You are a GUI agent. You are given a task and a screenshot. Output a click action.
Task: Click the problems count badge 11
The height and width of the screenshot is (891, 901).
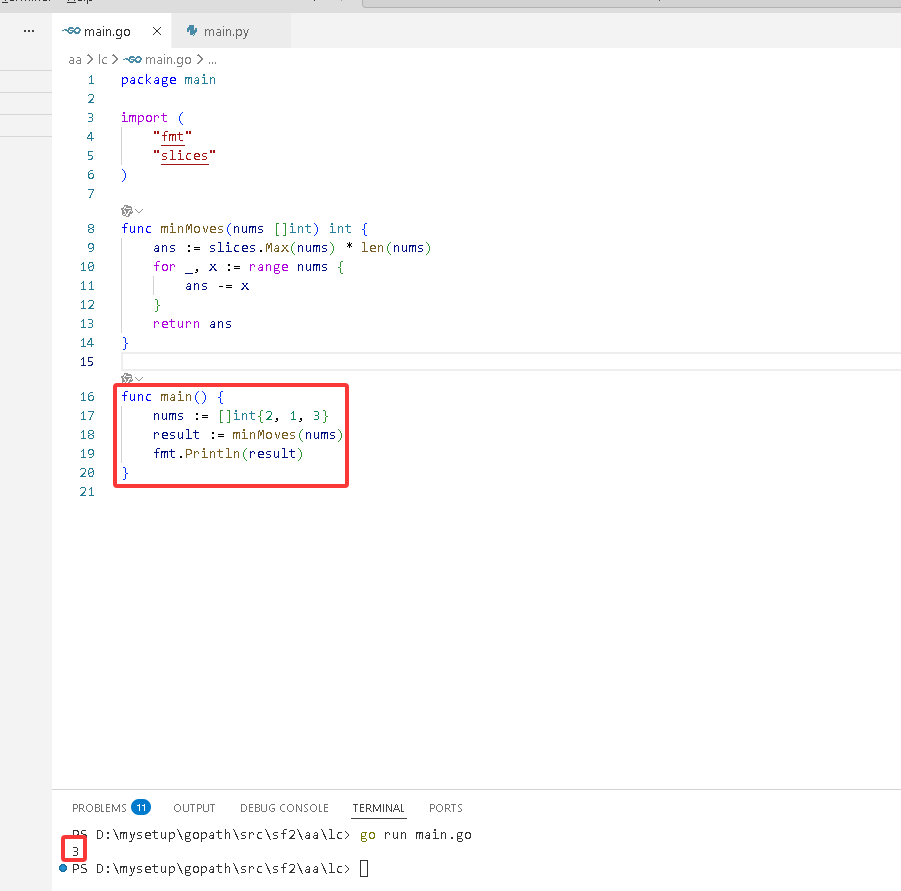click(x=141, y=807)
